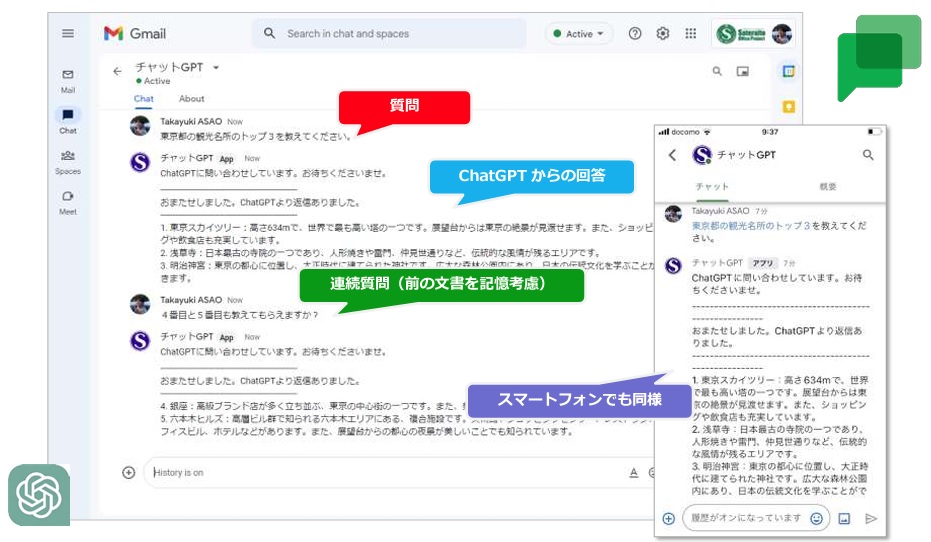Image resolution: width=931 pixels, height=542 pixels.
Task: Click Takayuki ASAO avatar on first message
Action: 140,126
